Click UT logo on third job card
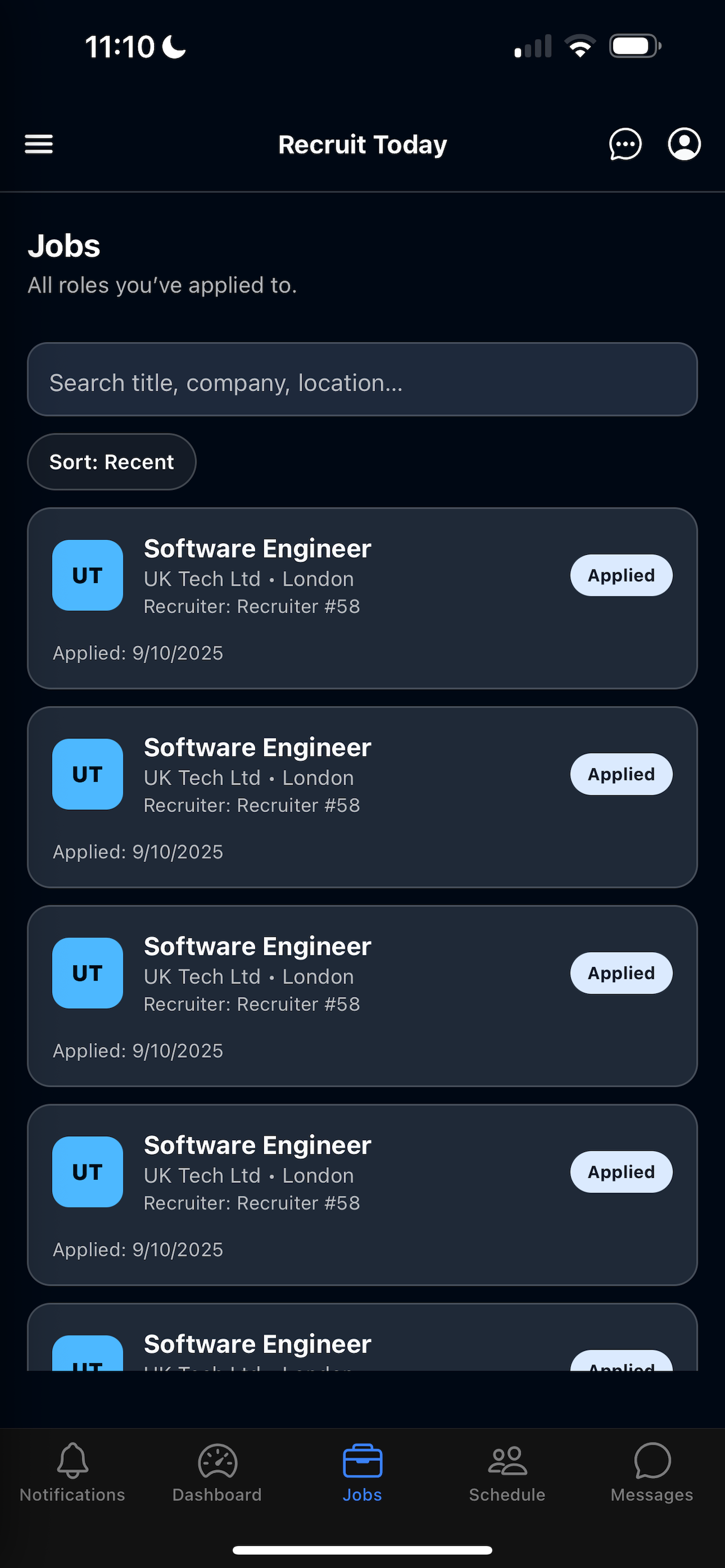 click(88, 973)
